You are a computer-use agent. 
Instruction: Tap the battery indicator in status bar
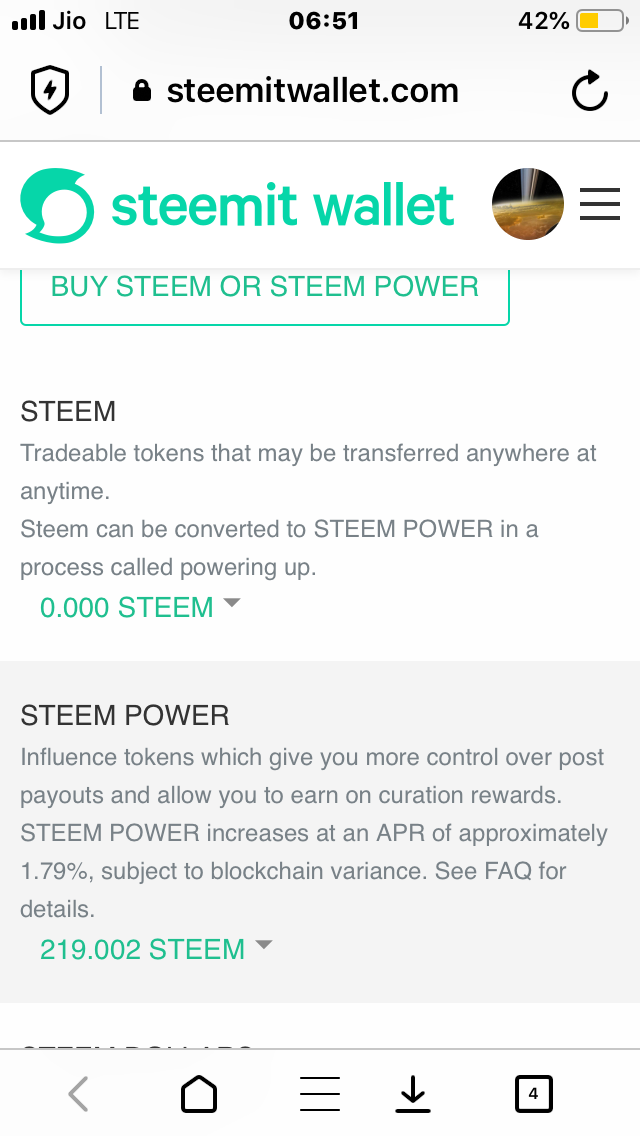point(603,21)
